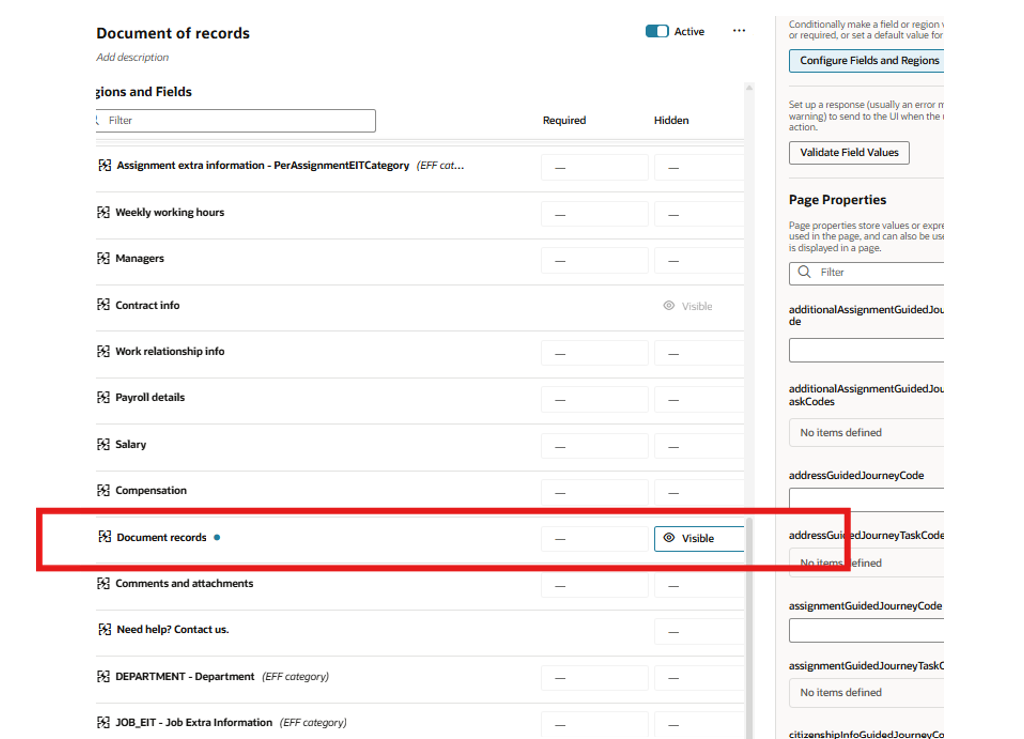Select the Weekly working hours row label

point(170,212)
